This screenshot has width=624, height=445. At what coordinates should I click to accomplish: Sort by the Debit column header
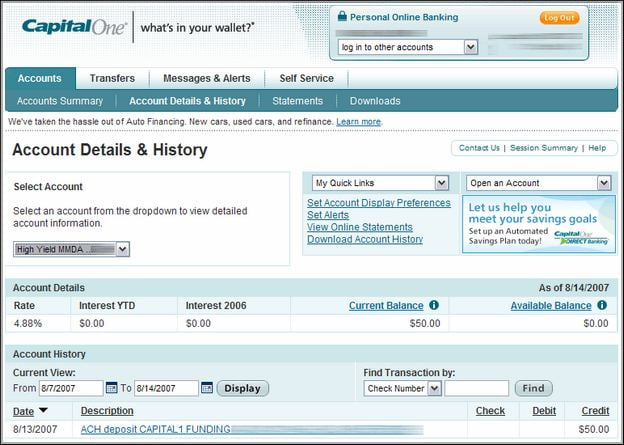(x=544, y=411)
